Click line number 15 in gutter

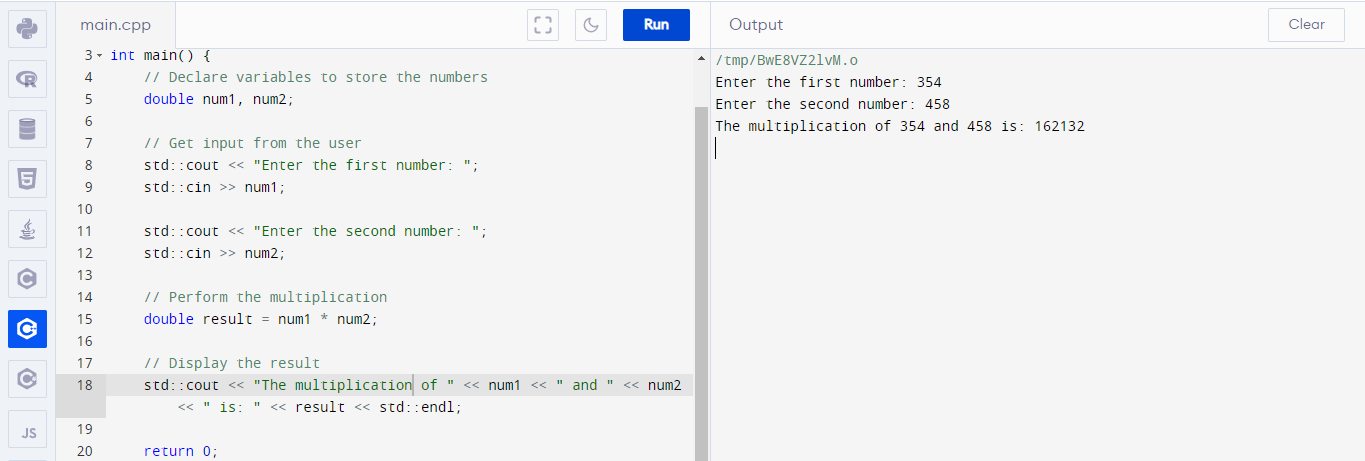(x=84, y=319)
